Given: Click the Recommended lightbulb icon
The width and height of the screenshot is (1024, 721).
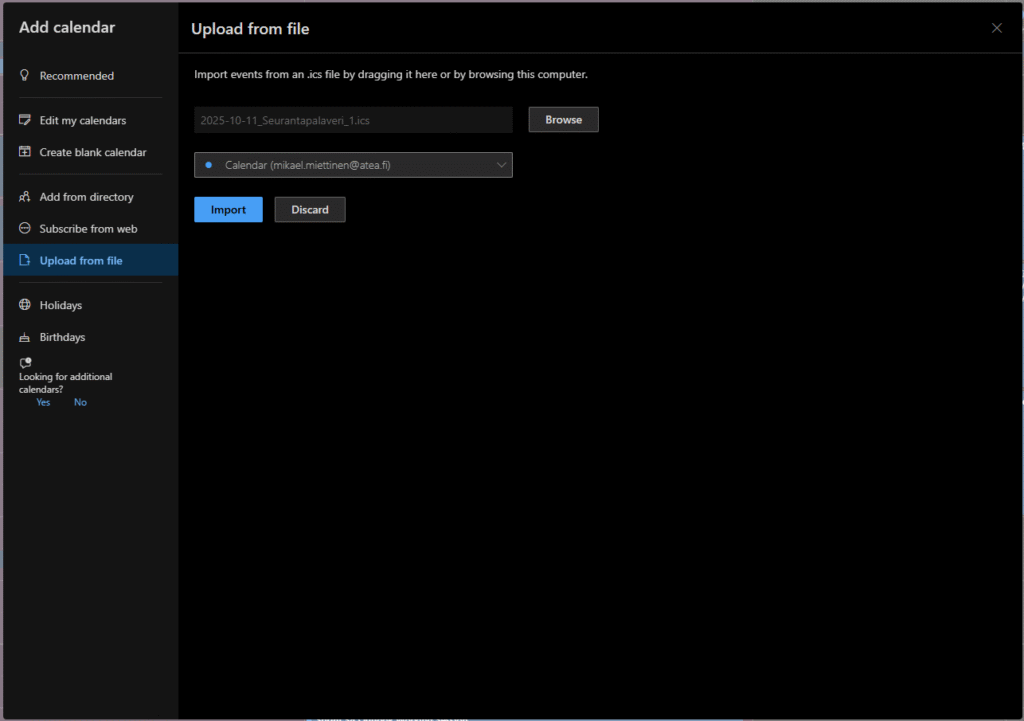Looking at the screenshot, I should point(25,76).
